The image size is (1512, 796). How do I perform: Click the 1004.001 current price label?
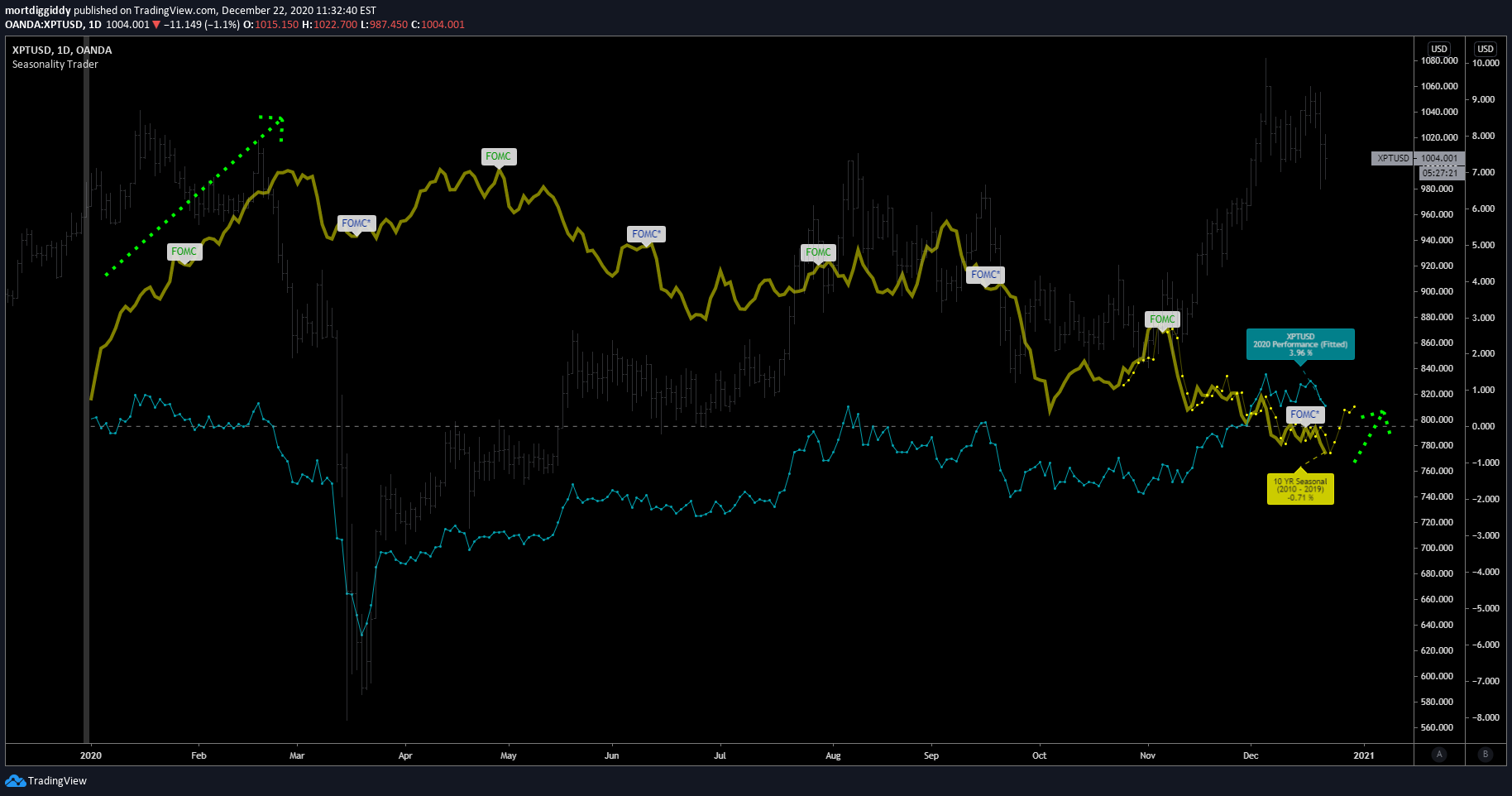(1439, 158)
